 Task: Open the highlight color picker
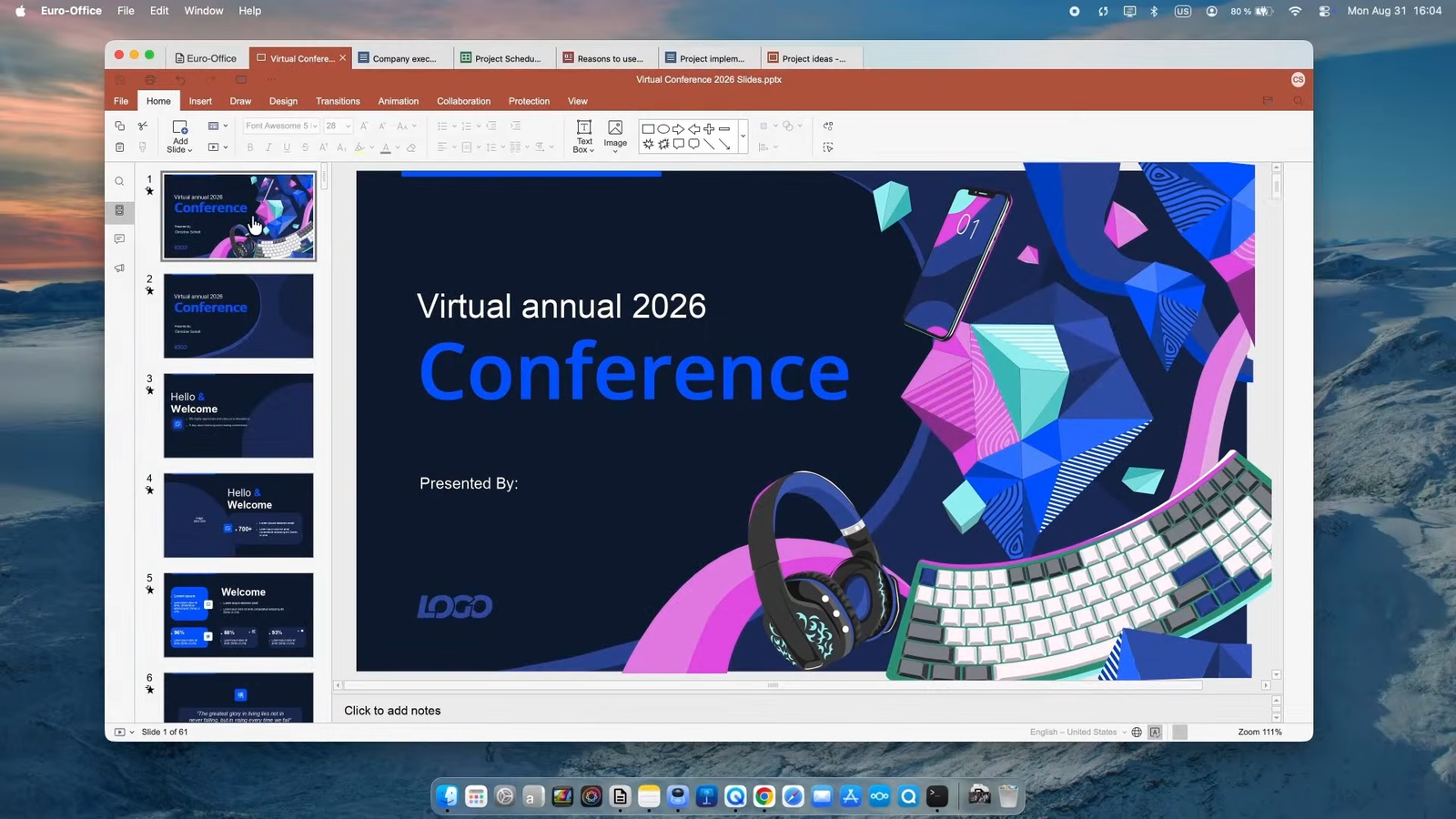(x=359, y=147)
